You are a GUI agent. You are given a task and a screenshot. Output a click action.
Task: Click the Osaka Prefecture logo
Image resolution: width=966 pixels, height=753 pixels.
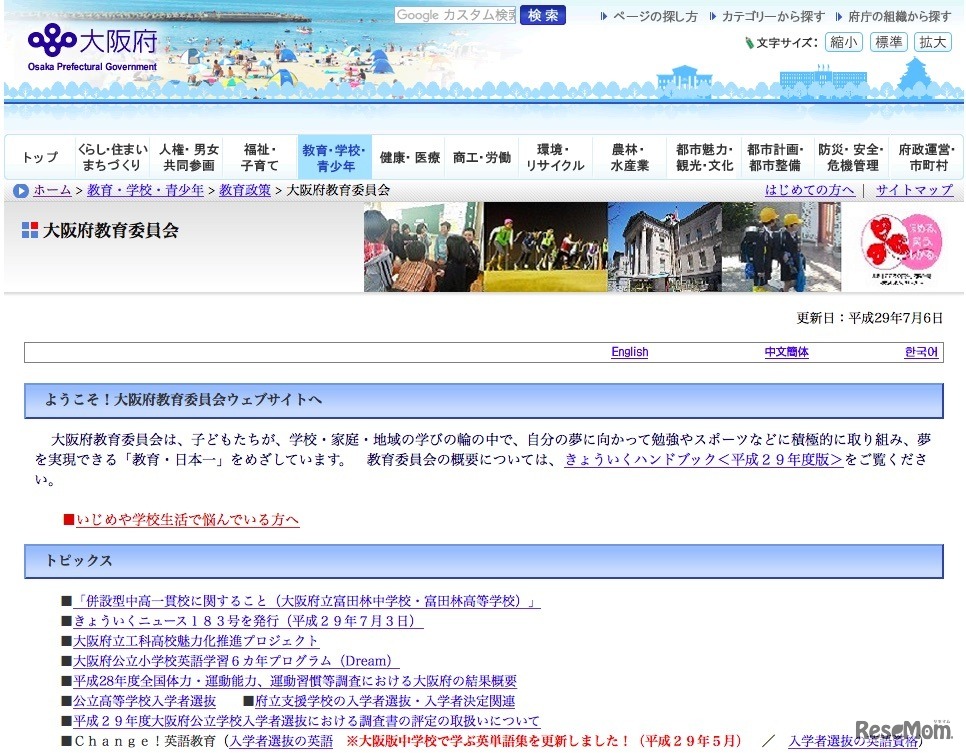(x=92, y=45)
